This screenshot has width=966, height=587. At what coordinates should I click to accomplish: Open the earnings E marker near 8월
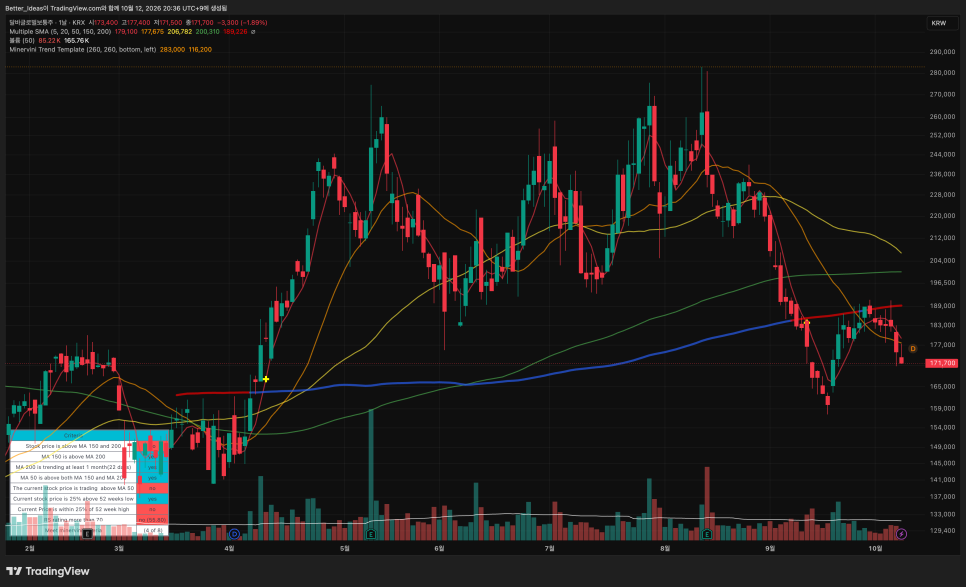(707, 534)
